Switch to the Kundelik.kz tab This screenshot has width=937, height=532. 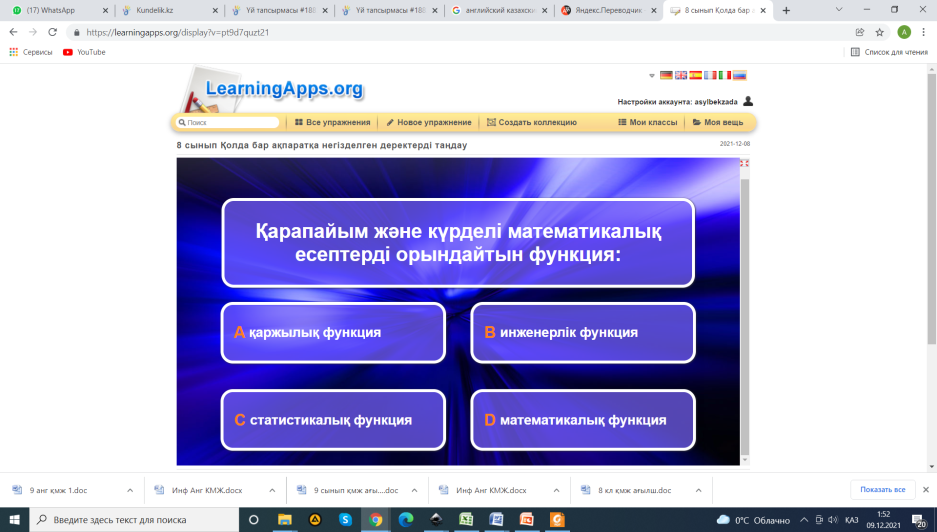pyautogui.click(x=170, y=10)
